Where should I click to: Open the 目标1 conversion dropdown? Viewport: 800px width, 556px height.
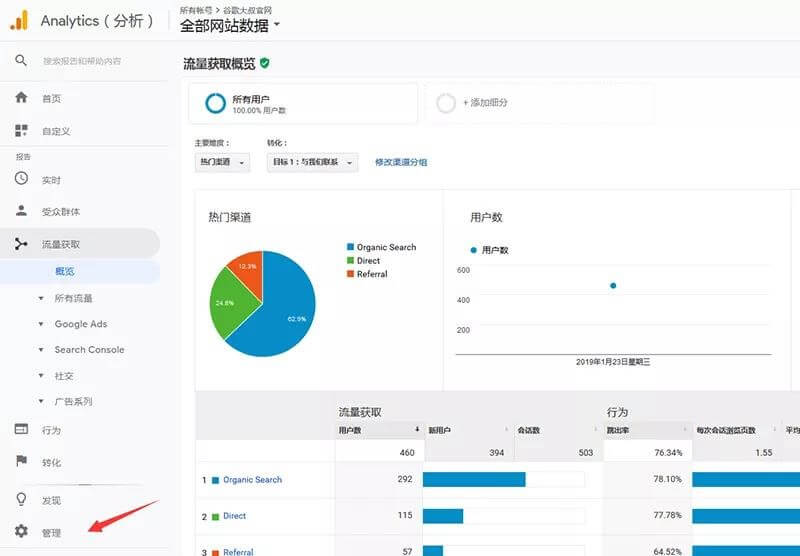(312, 162)
